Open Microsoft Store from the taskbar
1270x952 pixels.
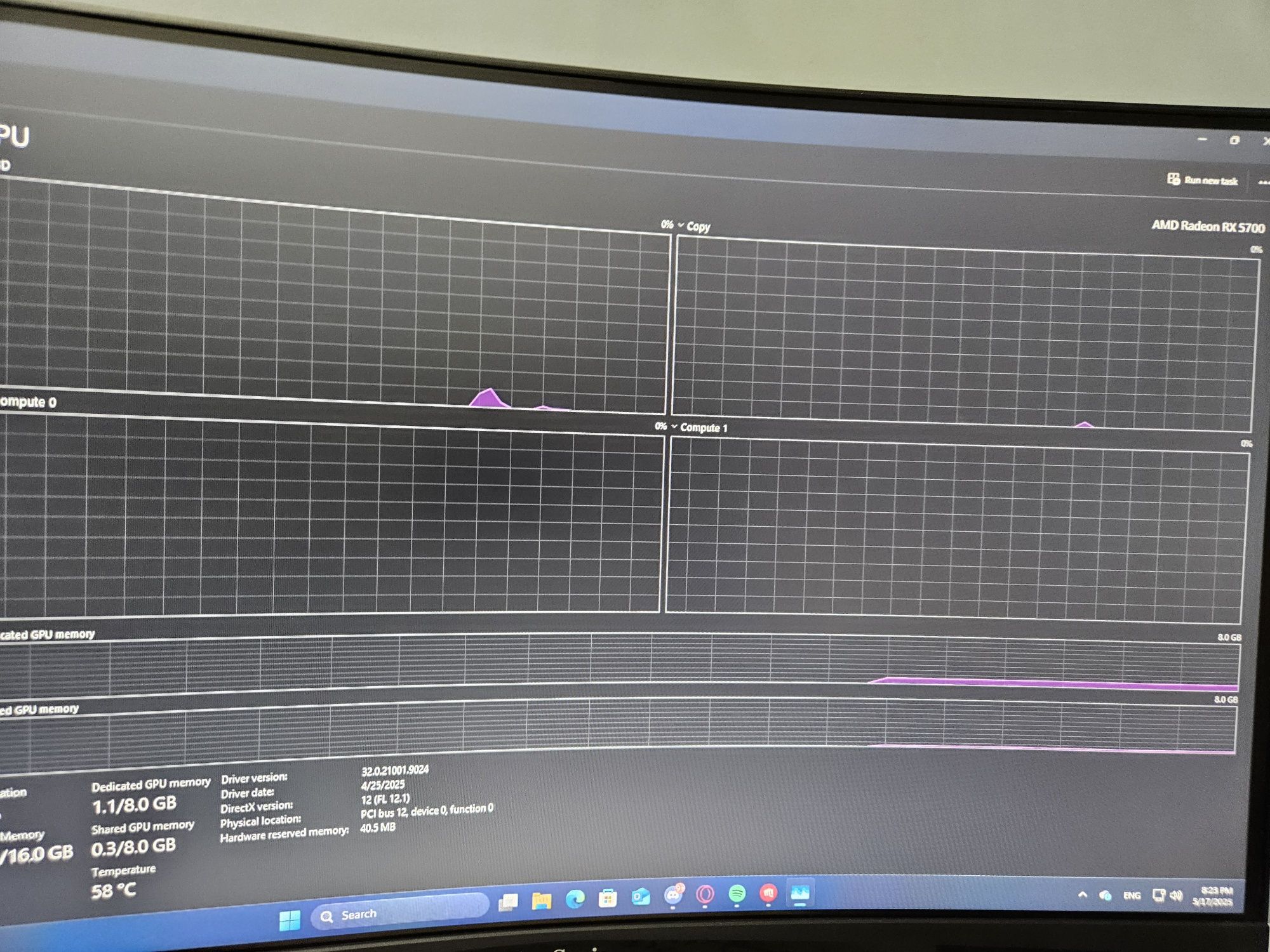pos(608,898)
